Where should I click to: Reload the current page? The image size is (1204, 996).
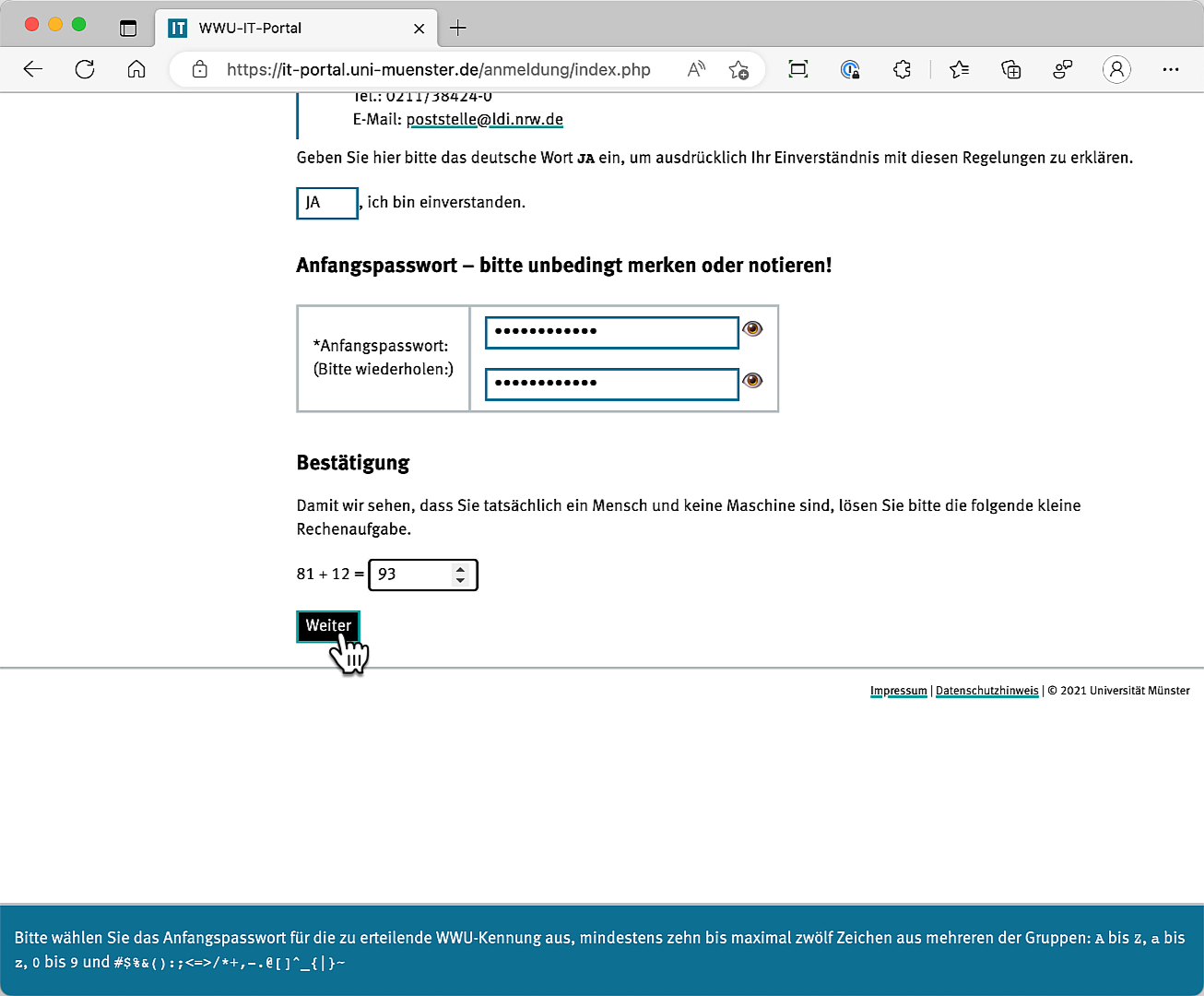[85, 69]
